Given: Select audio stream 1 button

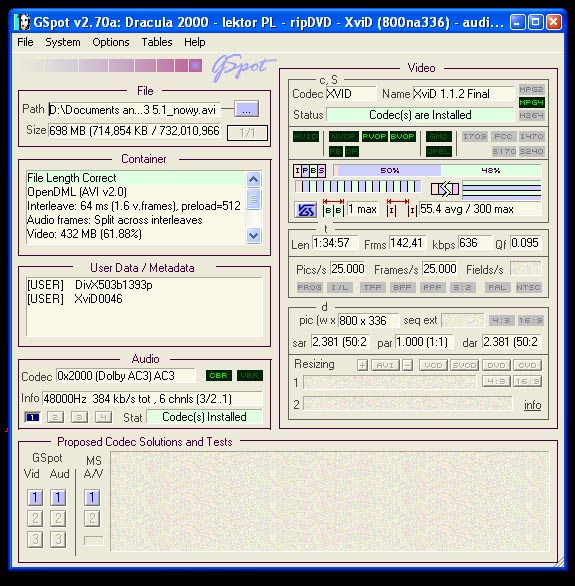Looking at the screenshot, I should coord(32,417).
